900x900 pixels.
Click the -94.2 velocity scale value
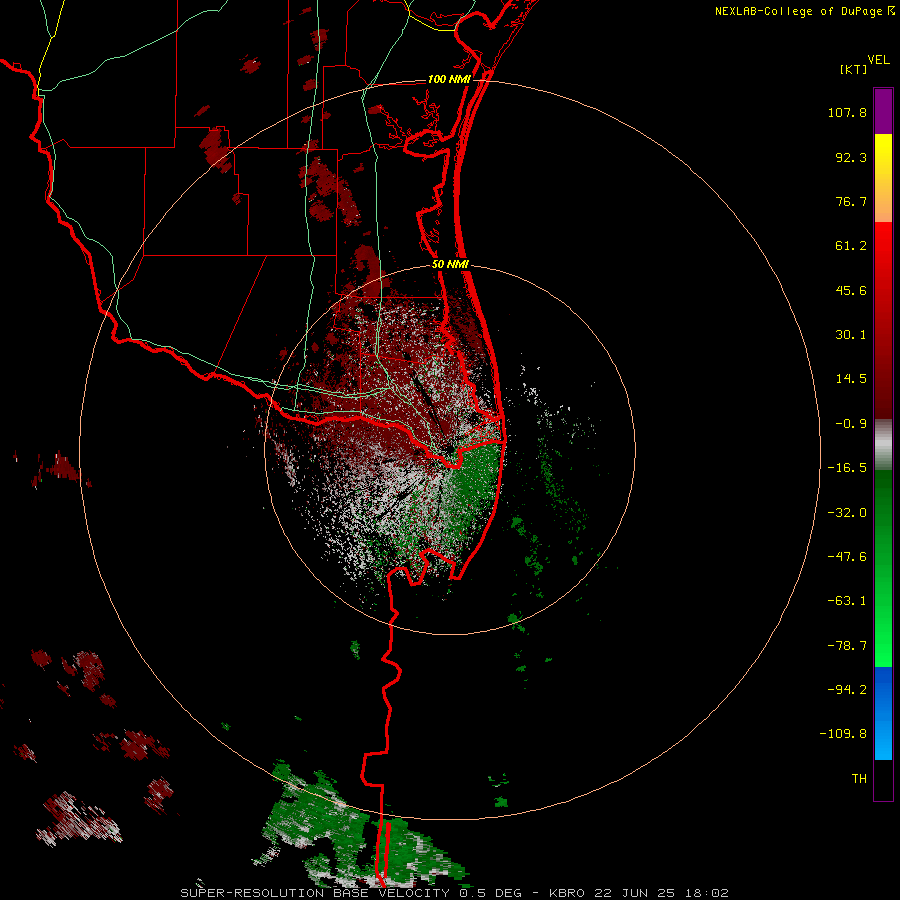tap(847, 689)
